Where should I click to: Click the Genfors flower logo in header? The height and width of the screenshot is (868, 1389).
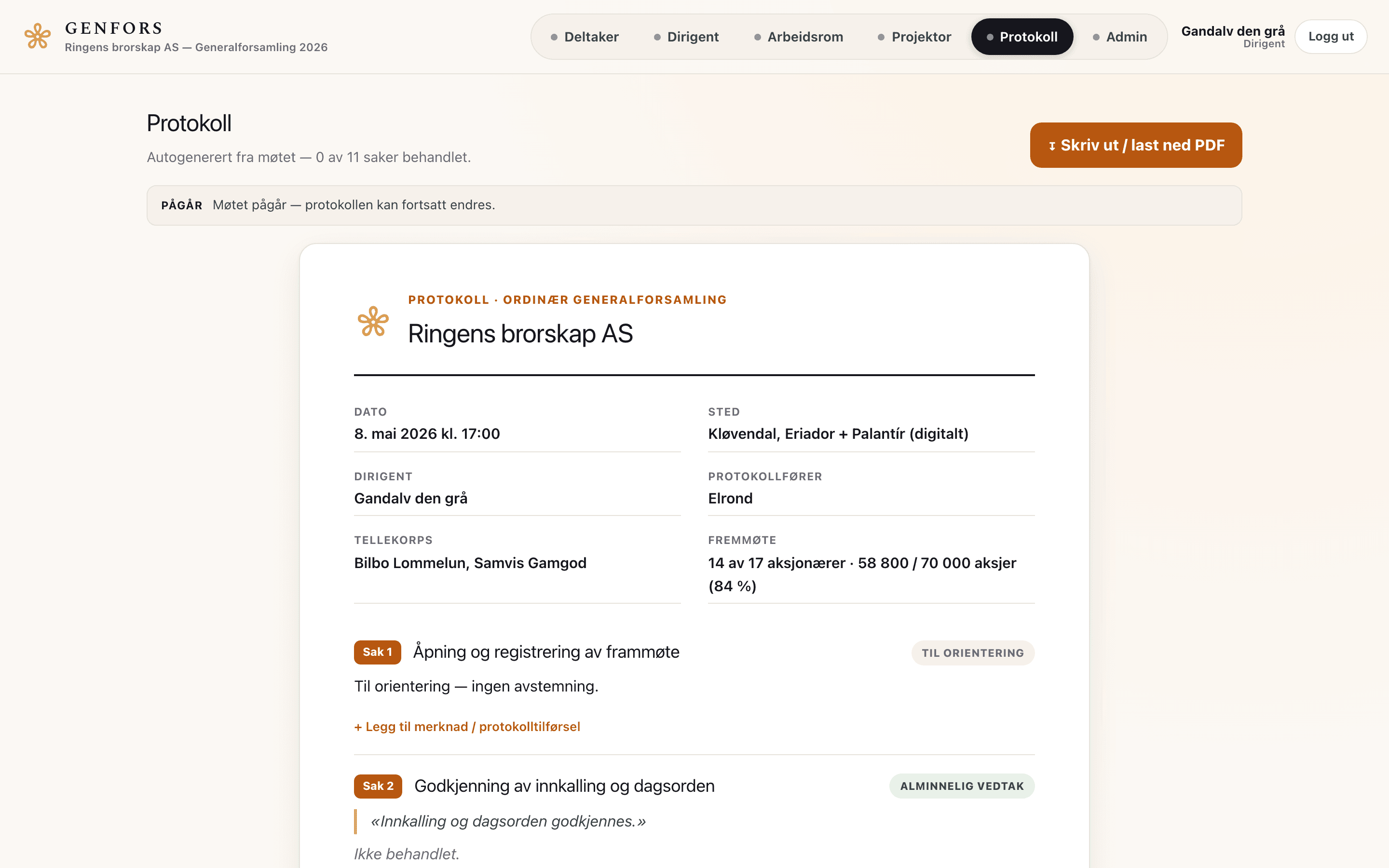pos(38,36)
